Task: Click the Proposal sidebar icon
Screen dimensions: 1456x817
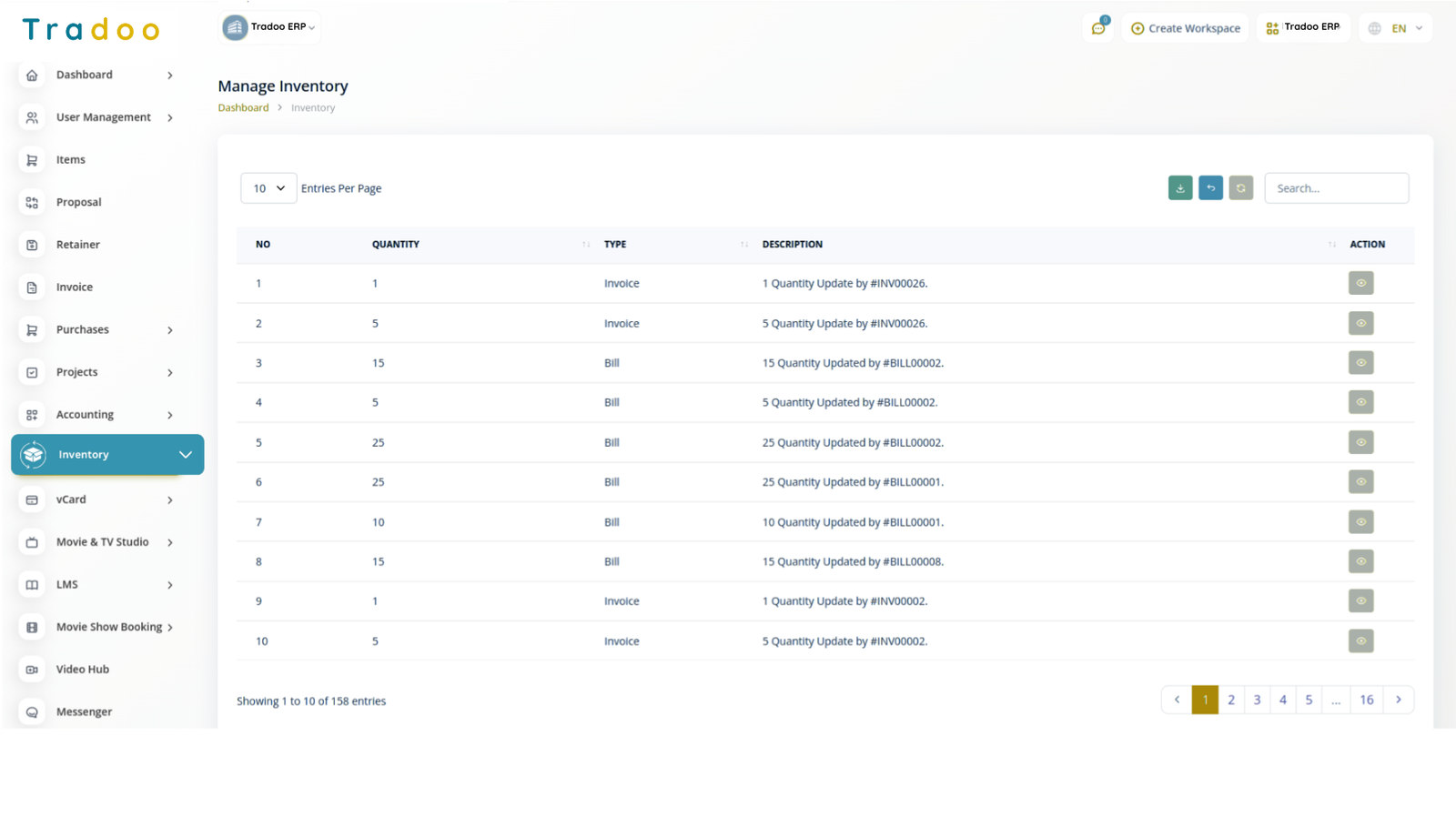Action: (x=32, y=202)
